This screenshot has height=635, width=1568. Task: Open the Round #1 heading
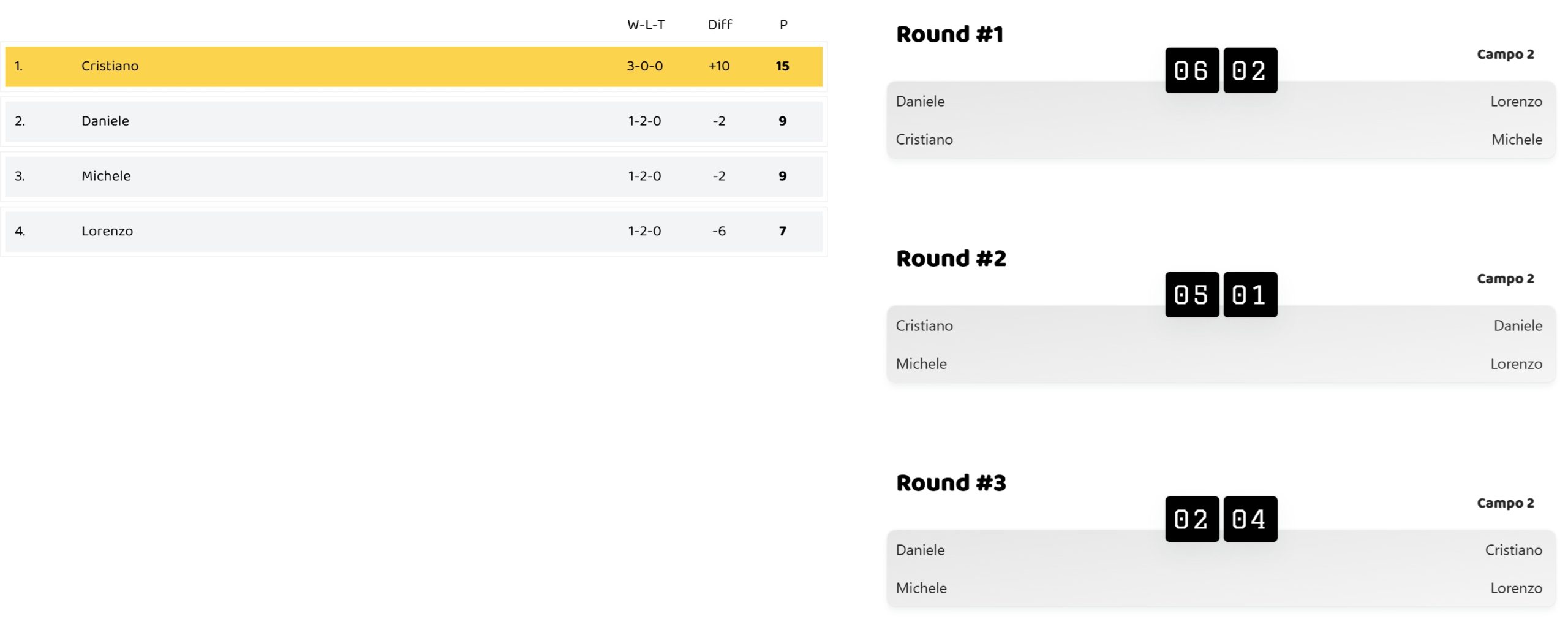tap(949, 34)
